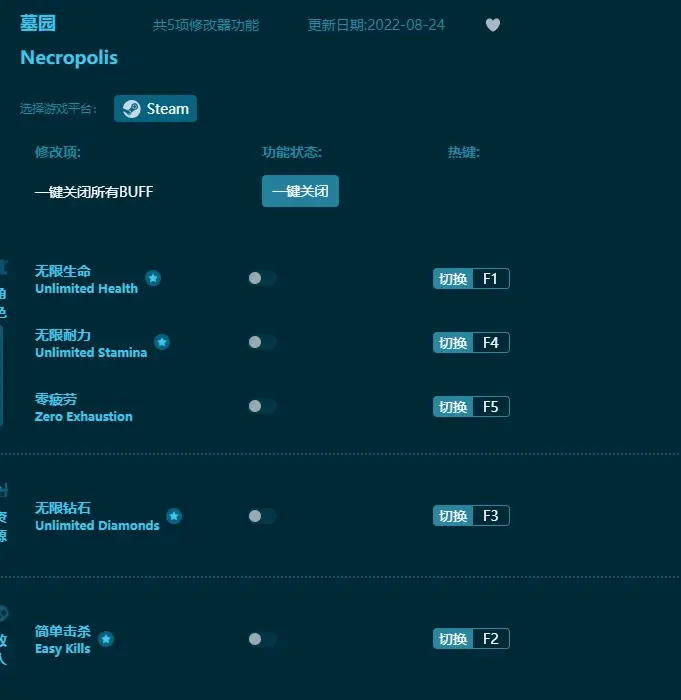Click the F1 hotkey field
The height and width of the screenshot is (700, 681).
(491, 279)
